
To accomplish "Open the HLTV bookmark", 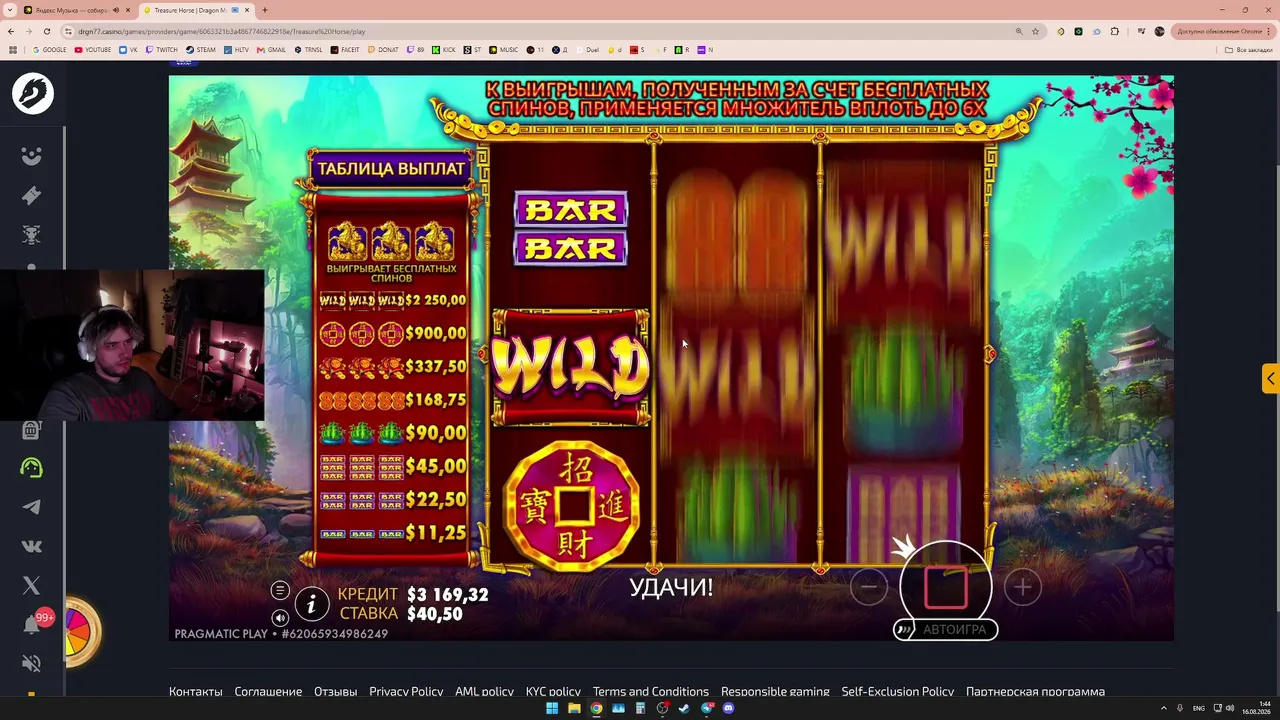I will click(x=236, y=50).
